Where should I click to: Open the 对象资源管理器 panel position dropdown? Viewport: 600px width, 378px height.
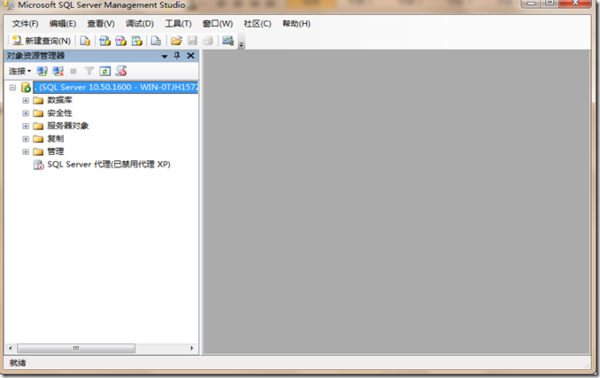point(165,56)
